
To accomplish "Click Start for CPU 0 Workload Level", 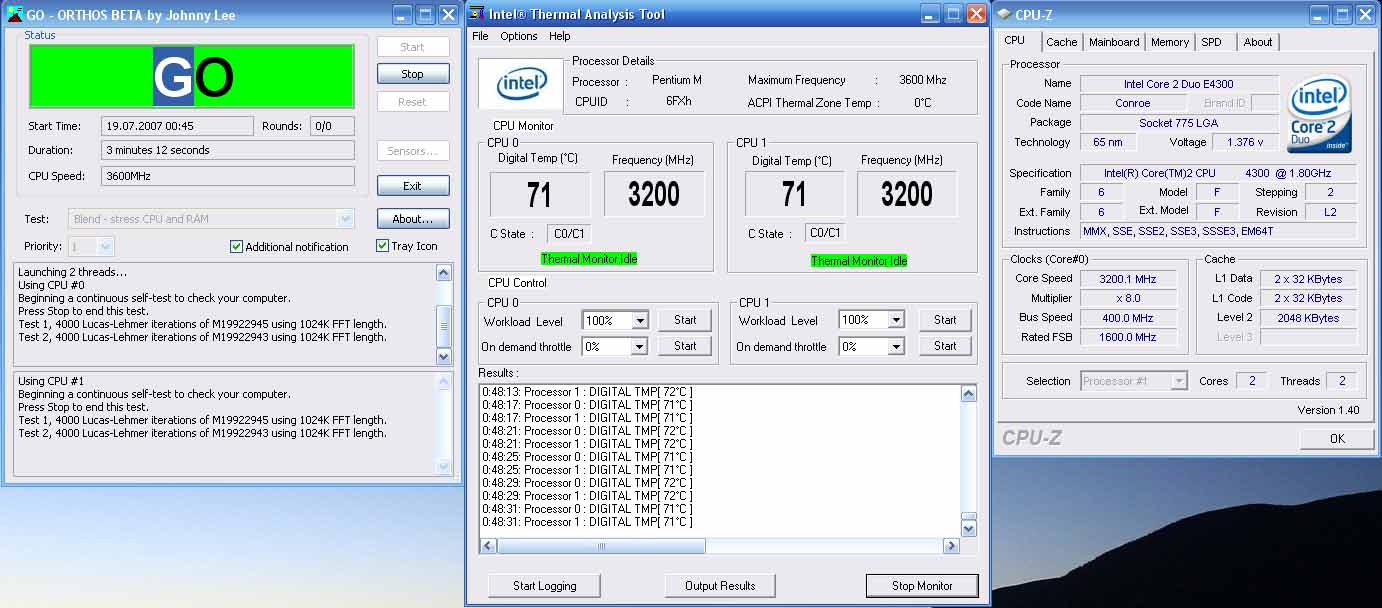I will [685, 320].
